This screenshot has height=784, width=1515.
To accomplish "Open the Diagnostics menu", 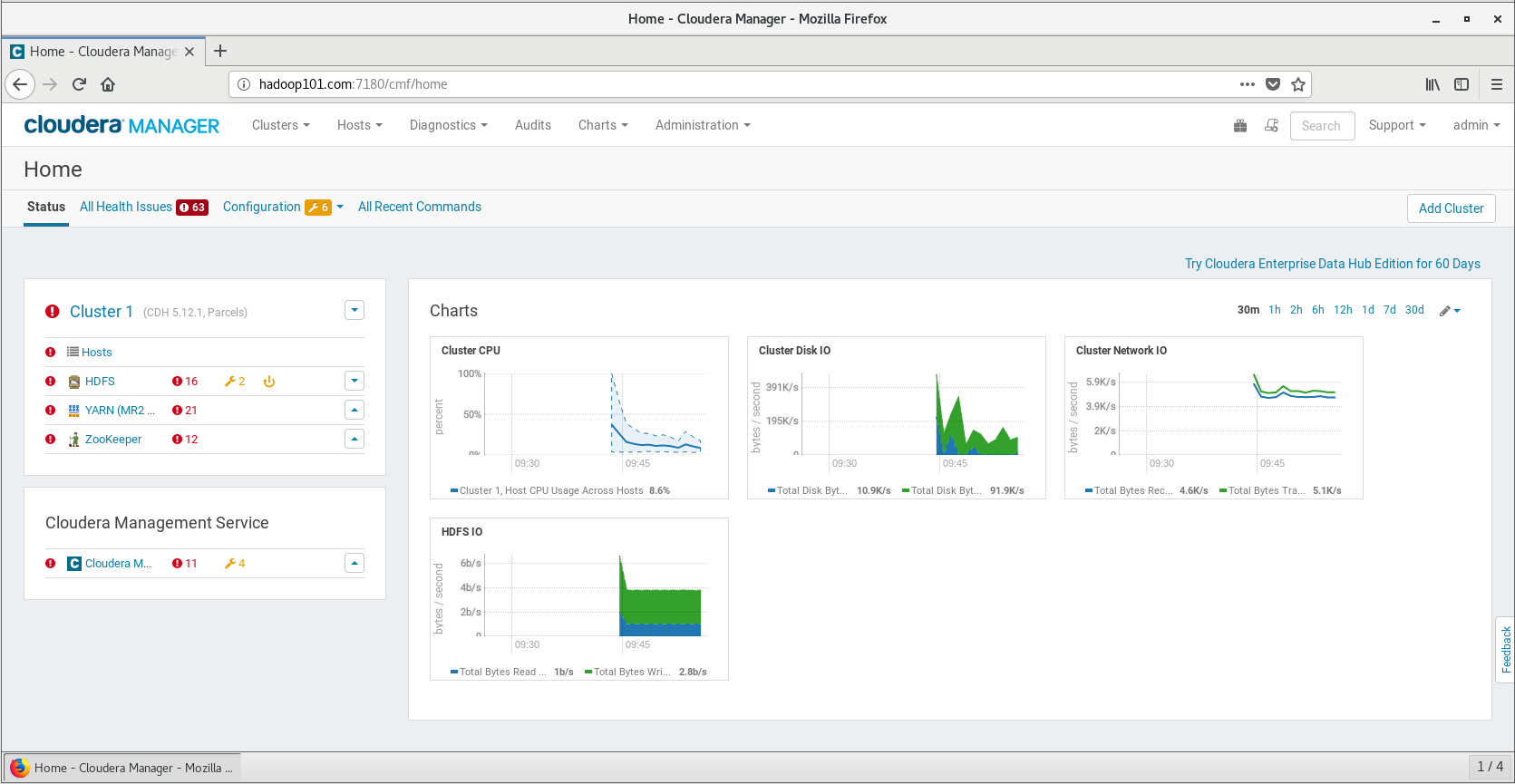I will click(449, 126).
